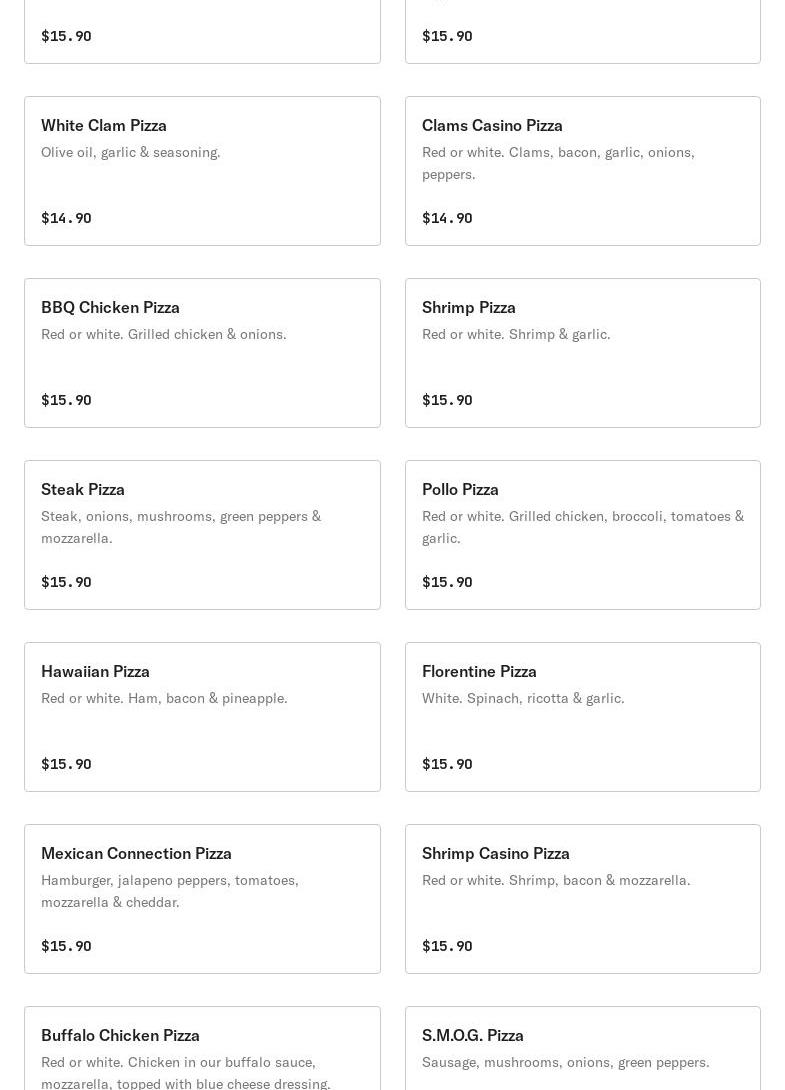Click the Steak Pizza ingredients description
Viewport: 785px width, 1090px height.
[x=181, y=527]
